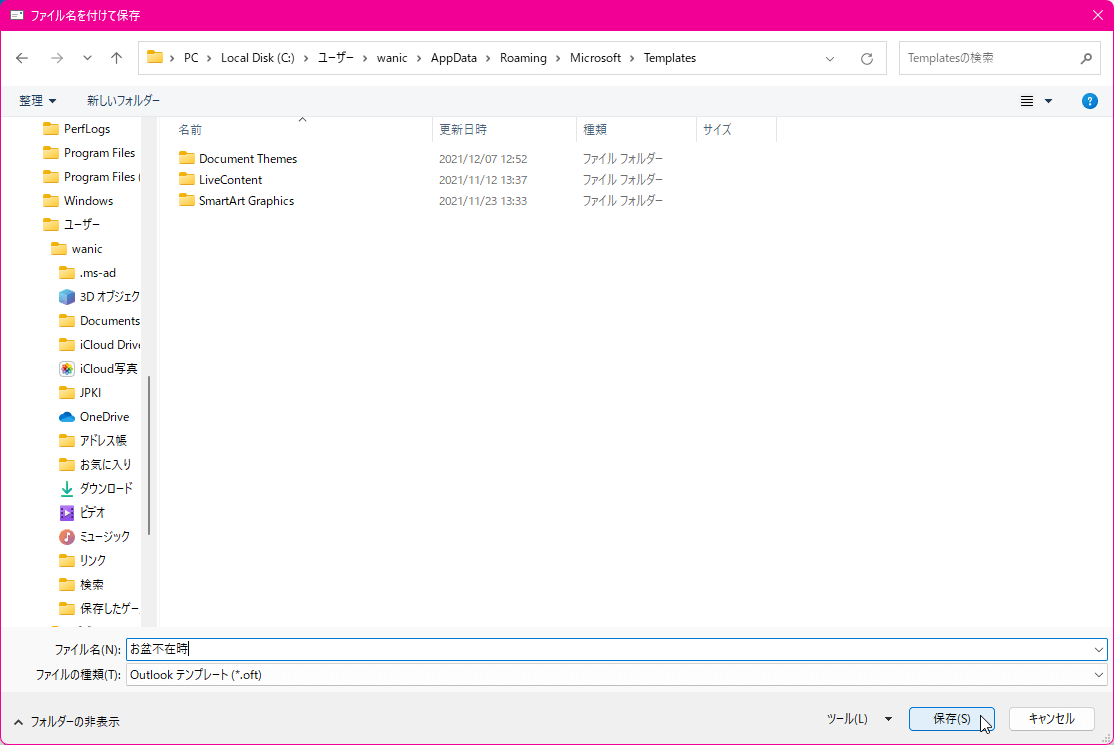Select PerfLogs in the folder tree
Screen dimensions: 1114x745
click(x=87, y=129)
